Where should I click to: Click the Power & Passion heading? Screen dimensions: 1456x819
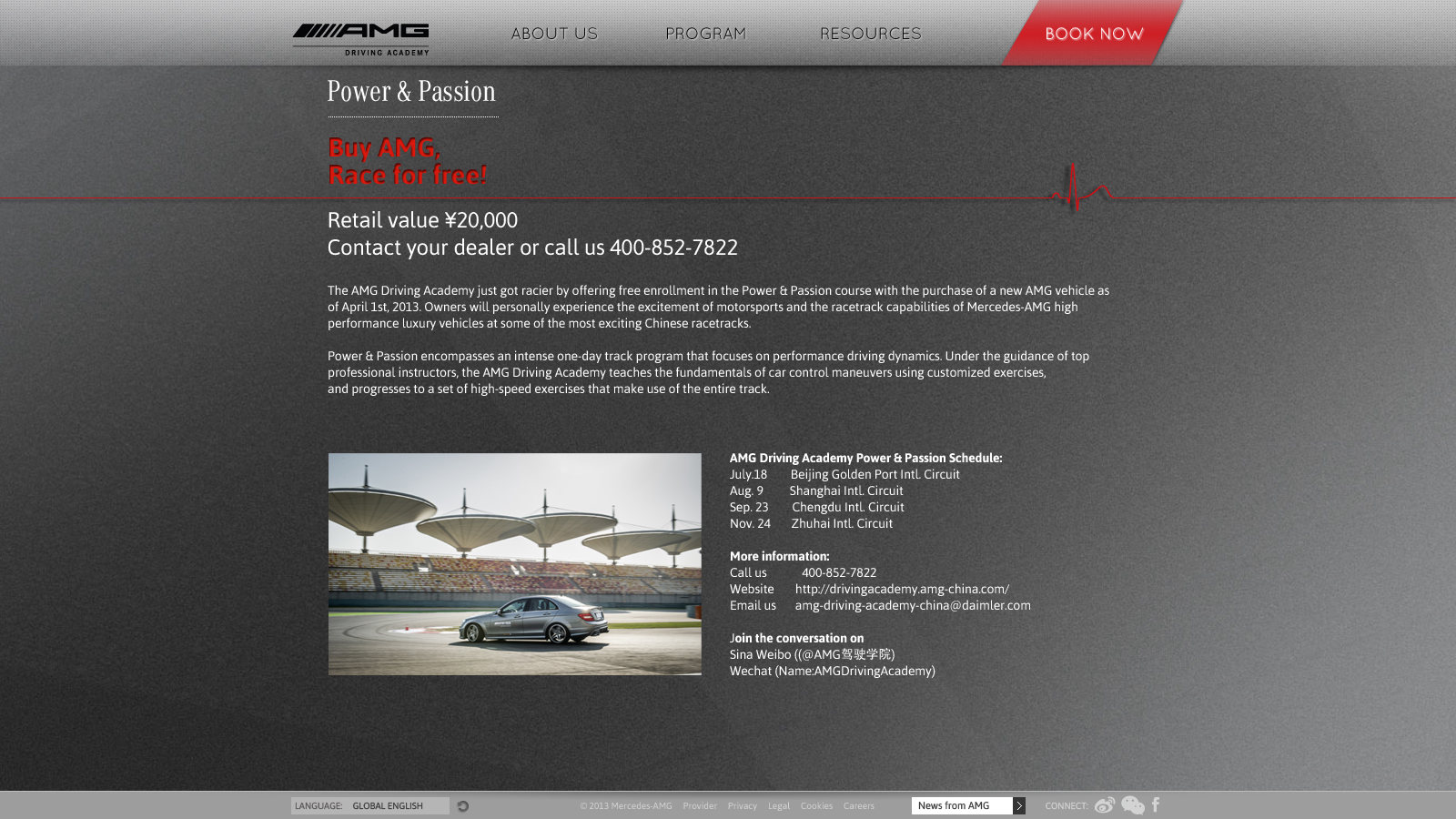pyautogui.click(x=411, y=92)
